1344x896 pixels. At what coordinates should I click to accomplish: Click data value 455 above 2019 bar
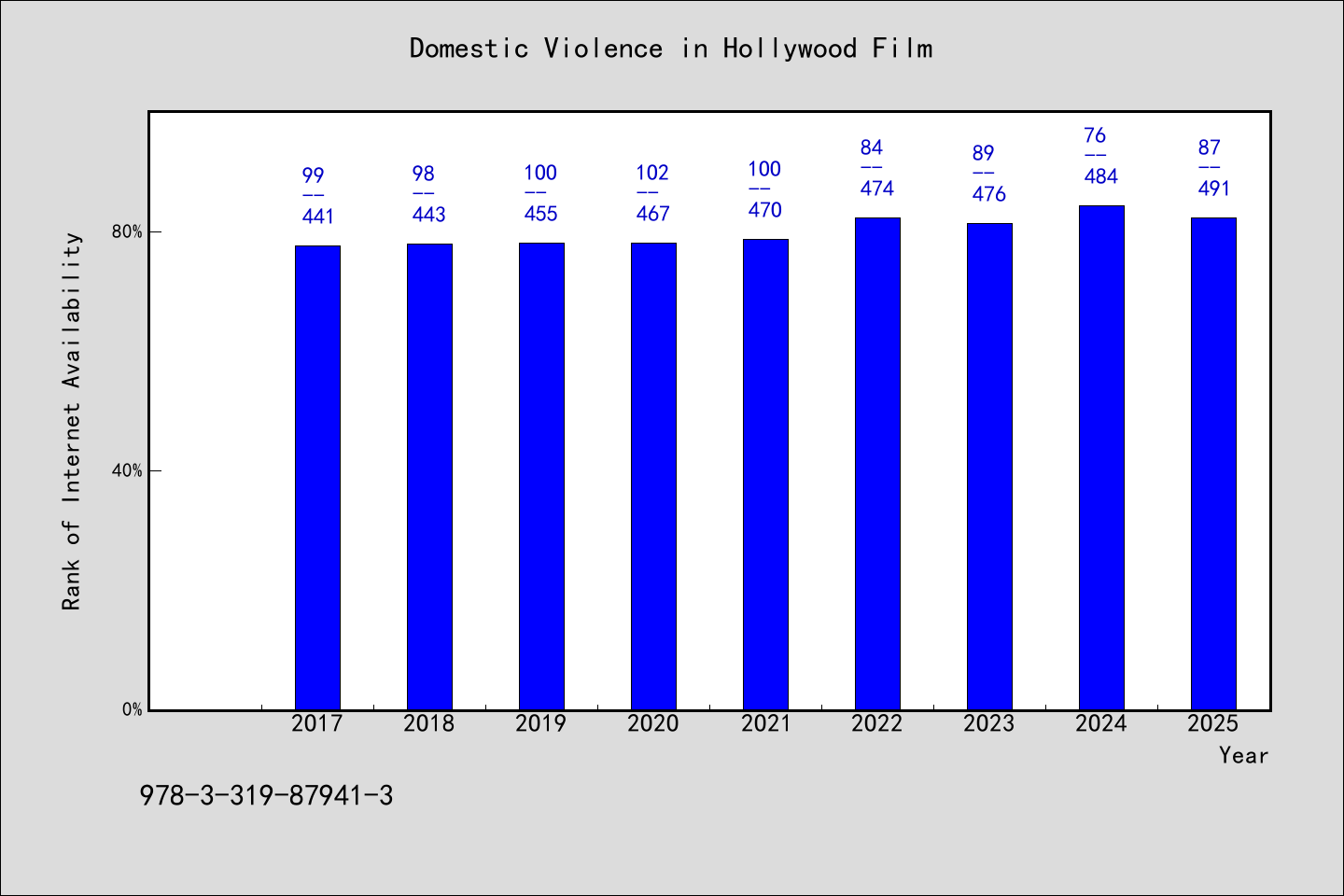[541, 214]
